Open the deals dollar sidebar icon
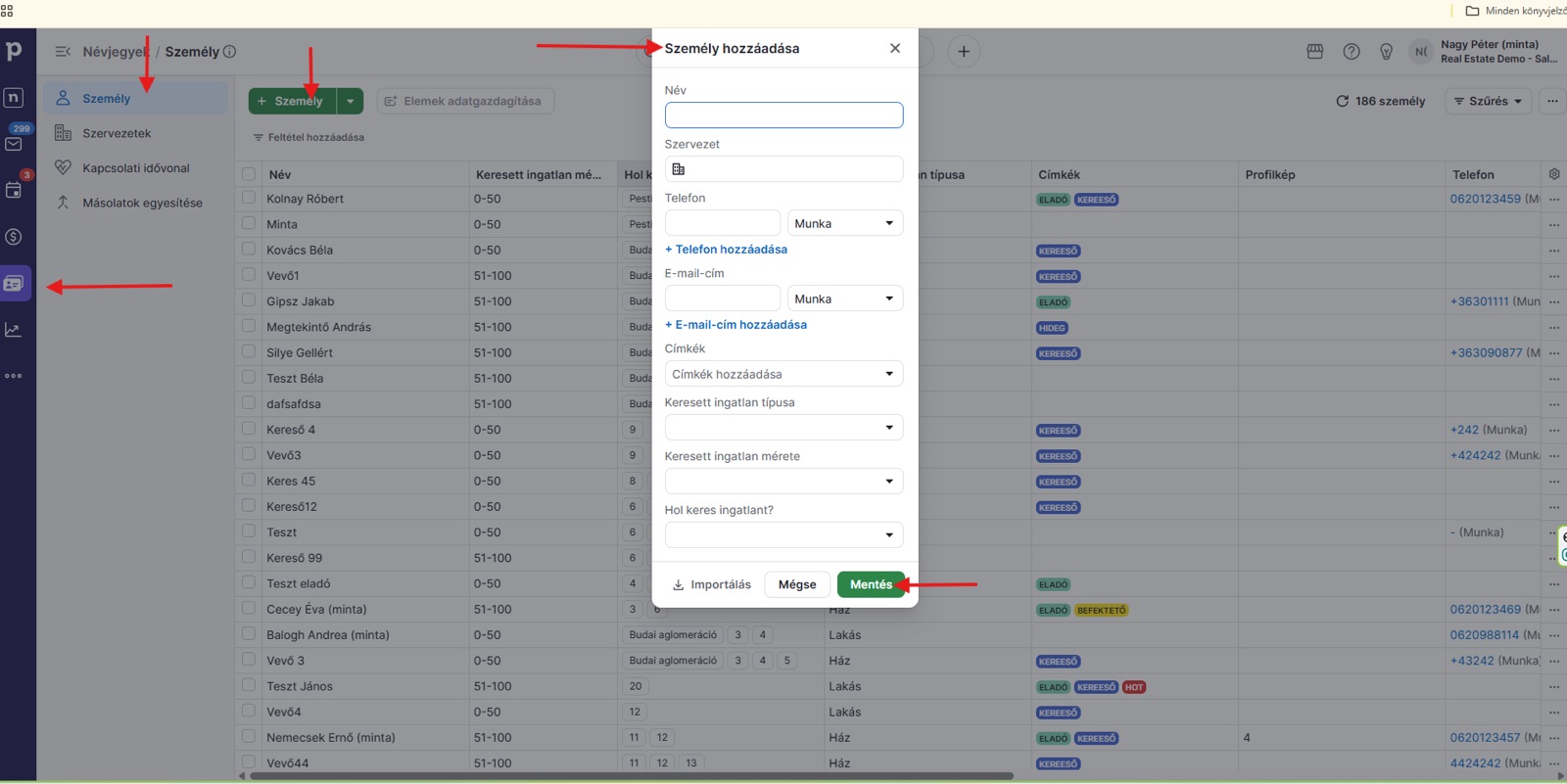 (14, 237)
